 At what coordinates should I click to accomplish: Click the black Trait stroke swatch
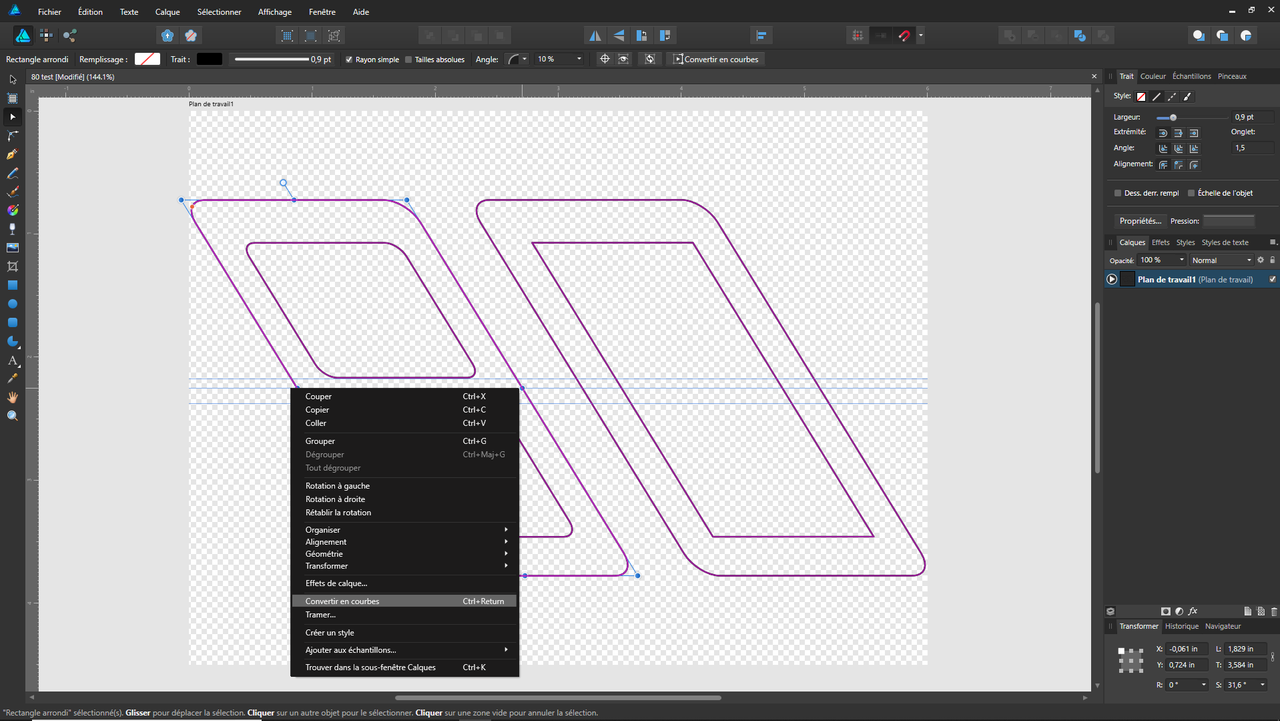click(x=209, y=59)
